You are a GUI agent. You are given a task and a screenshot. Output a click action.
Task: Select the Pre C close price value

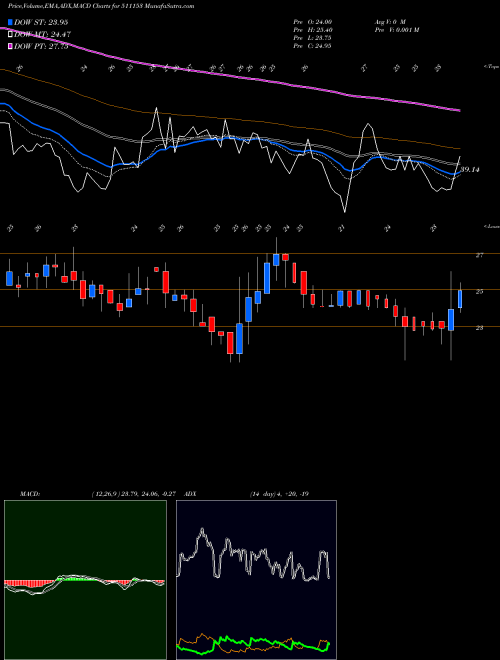[x=312, y=45]
